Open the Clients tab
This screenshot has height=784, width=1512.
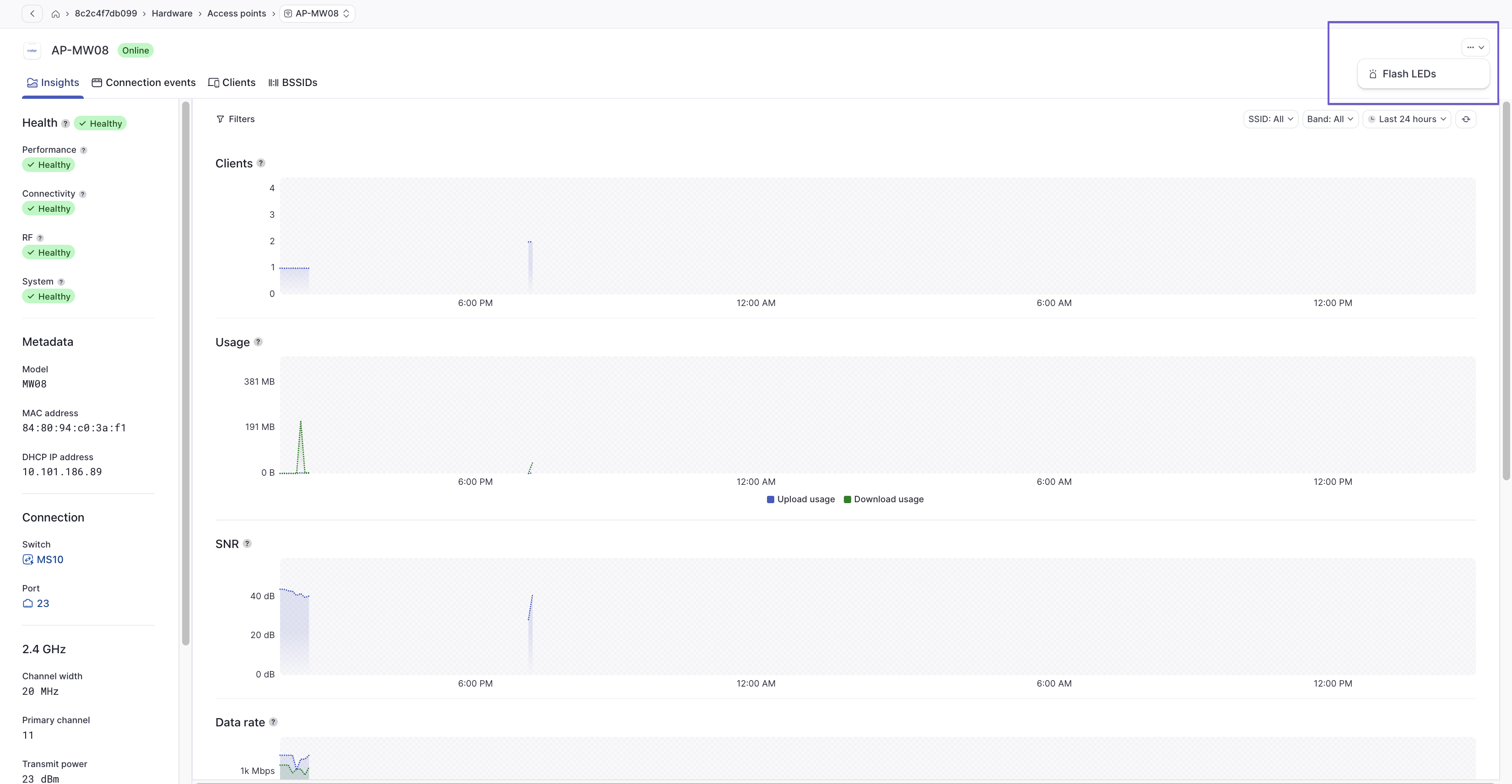click(x=232, y=83)
